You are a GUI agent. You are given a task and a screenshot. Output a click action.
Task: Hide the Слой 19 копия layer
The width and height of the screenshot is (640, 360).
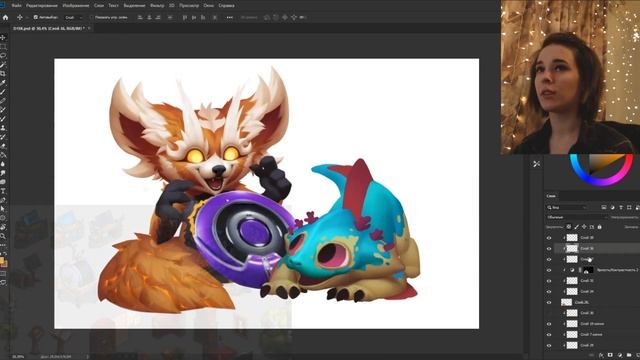(549, 324)
